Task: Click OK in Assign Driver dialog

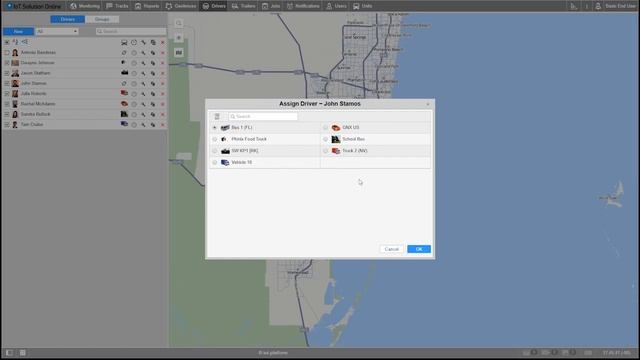Action: (419, 249)
